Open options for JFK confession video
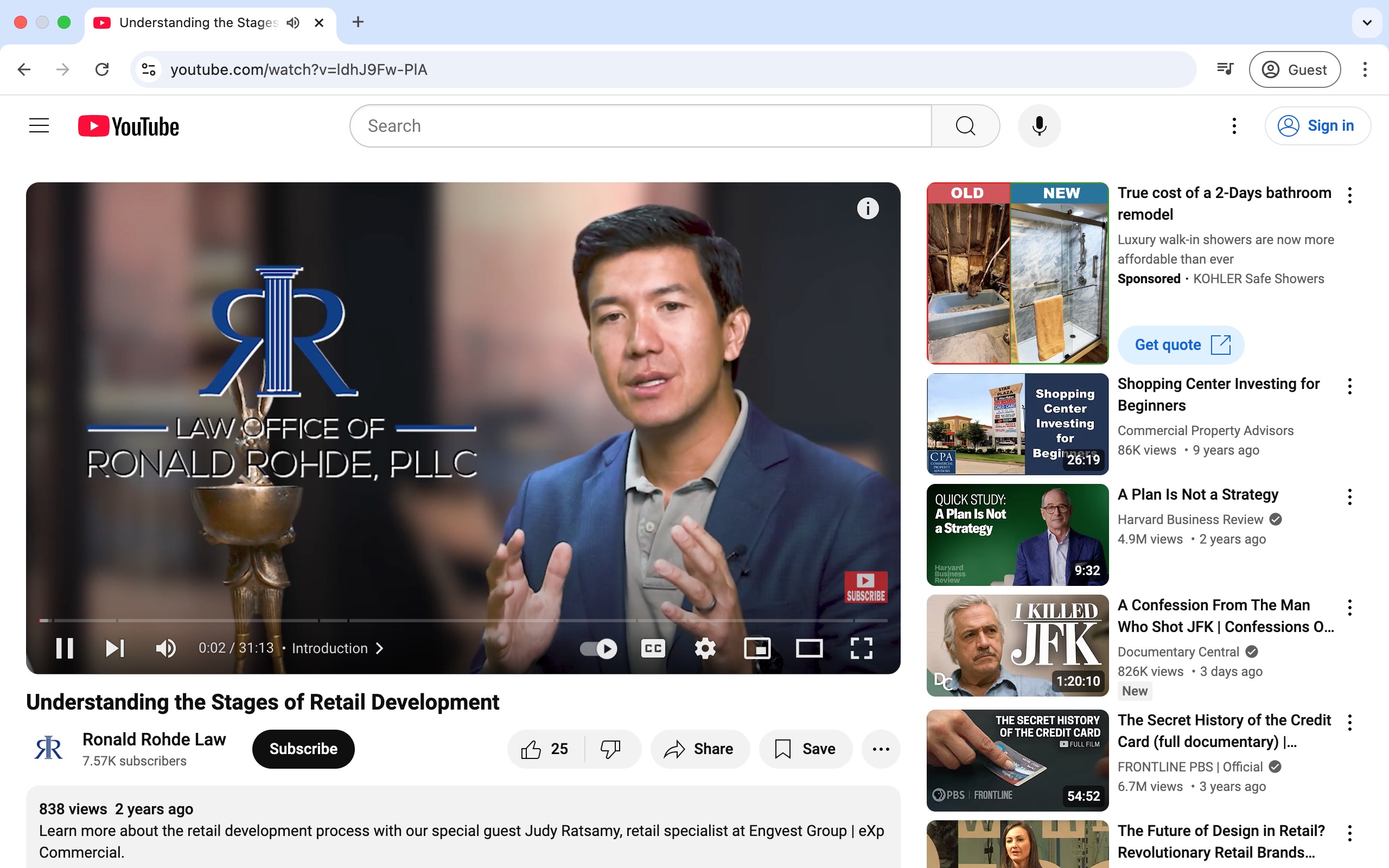Screen dimensions: 1389x868 (1350, 608)
